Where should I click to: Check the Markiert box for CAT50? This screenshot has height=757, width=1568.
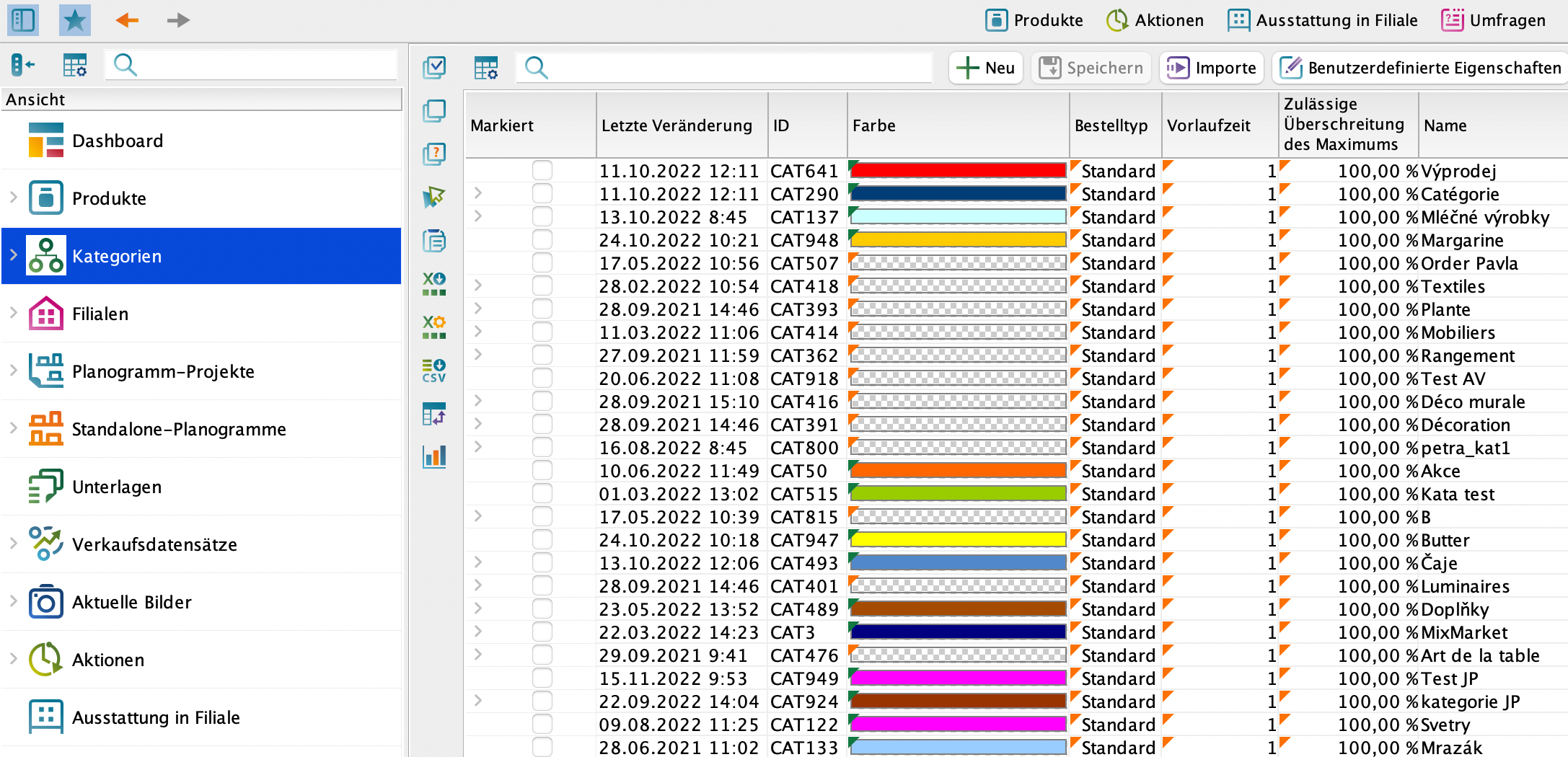[542, 470]
